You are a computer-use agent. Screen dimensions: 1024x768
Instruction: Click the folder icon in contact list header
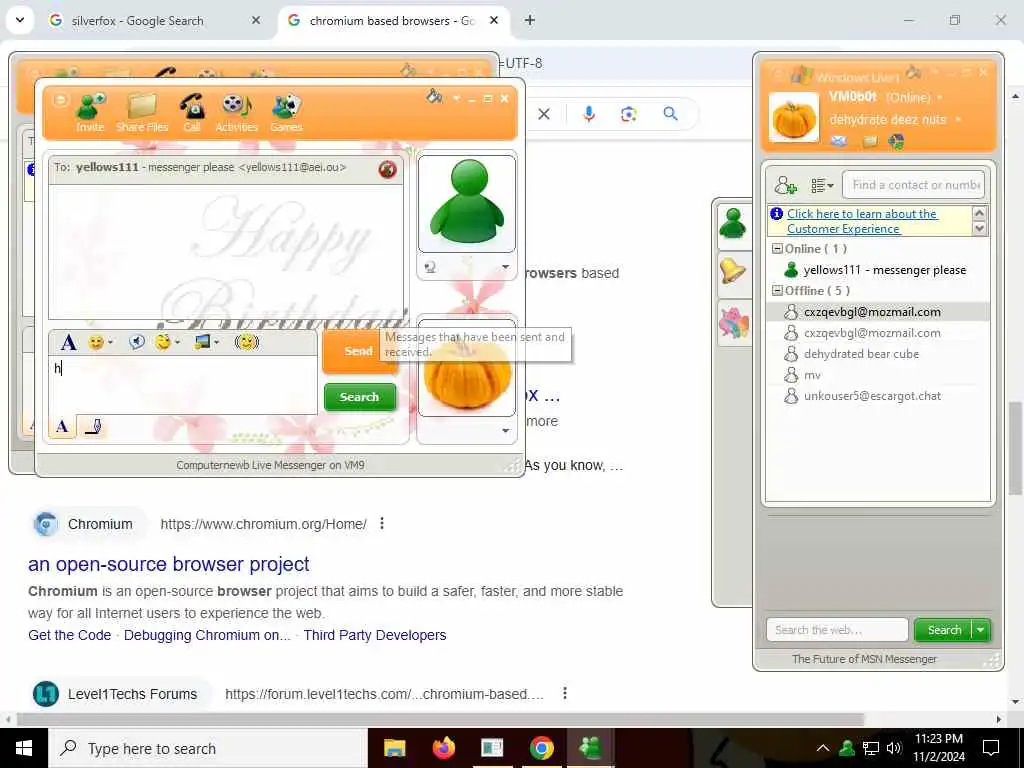[x=871, y=140]
